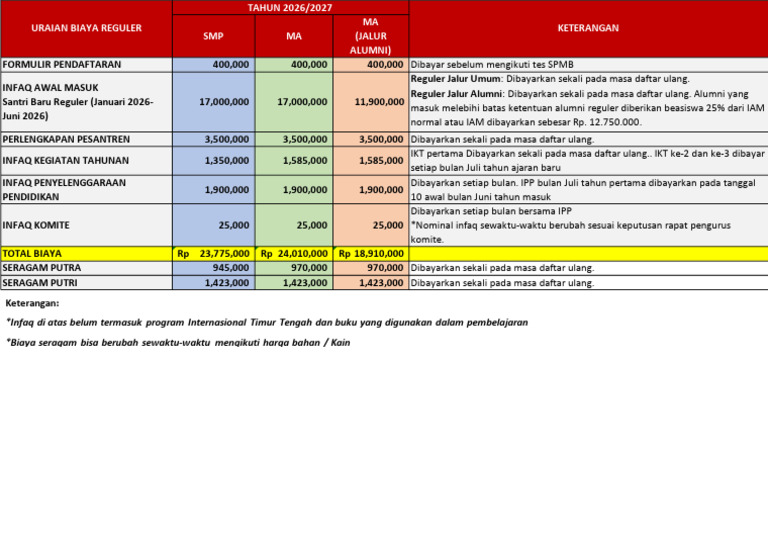Image resolution: width=768 pixels, height=543 pixels.
Task: Click the Rp 18,910,000 total
Action: [x=371, y=254]
